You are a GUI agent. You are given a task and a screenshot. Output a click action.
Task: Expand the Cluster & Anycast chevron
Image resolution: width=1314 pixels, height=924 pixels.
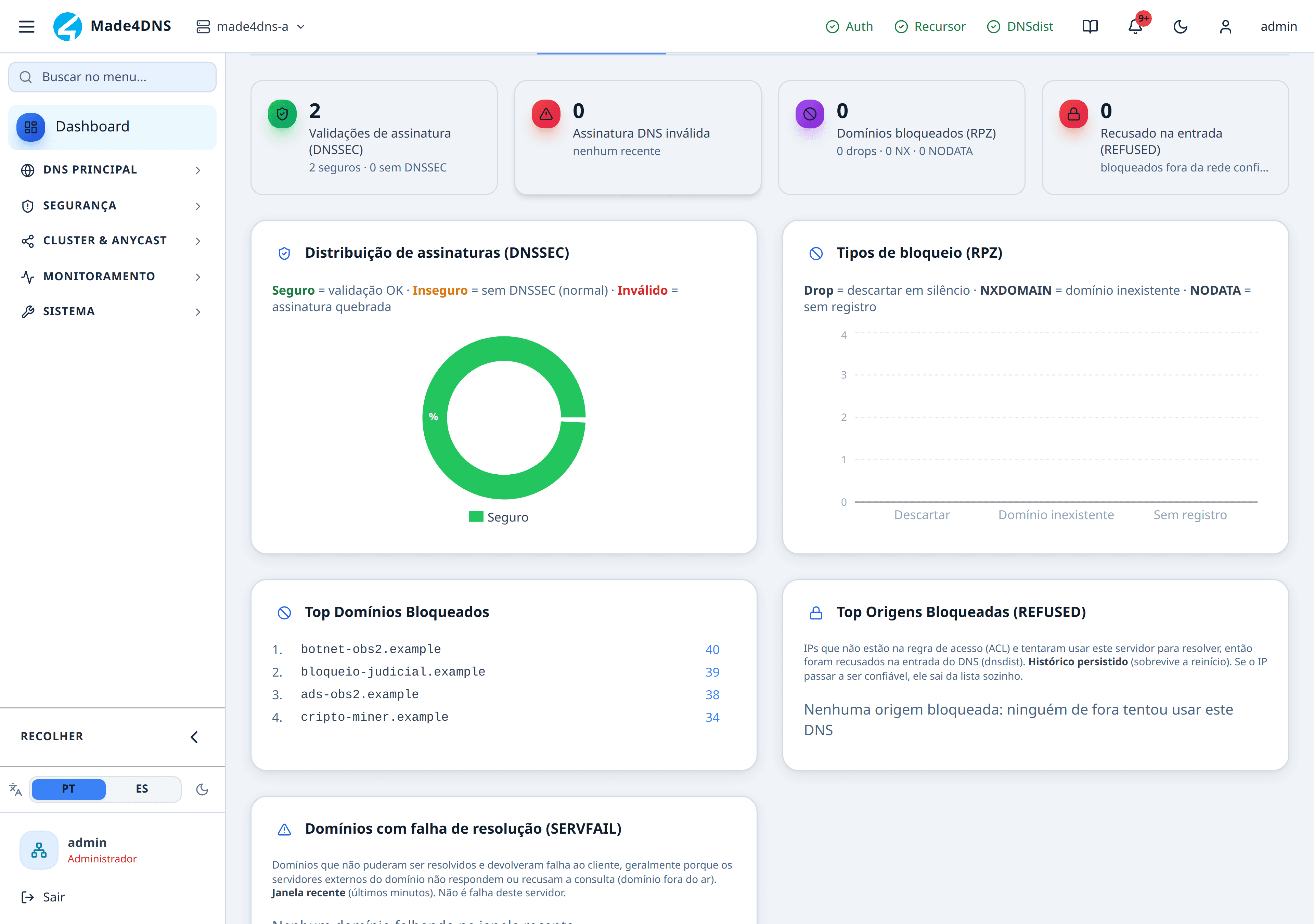coord(198,241)
